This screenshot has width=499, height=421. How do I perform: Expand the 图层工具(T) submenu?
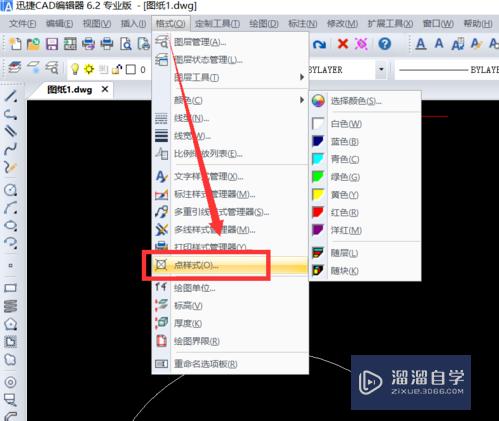[230, 77]
